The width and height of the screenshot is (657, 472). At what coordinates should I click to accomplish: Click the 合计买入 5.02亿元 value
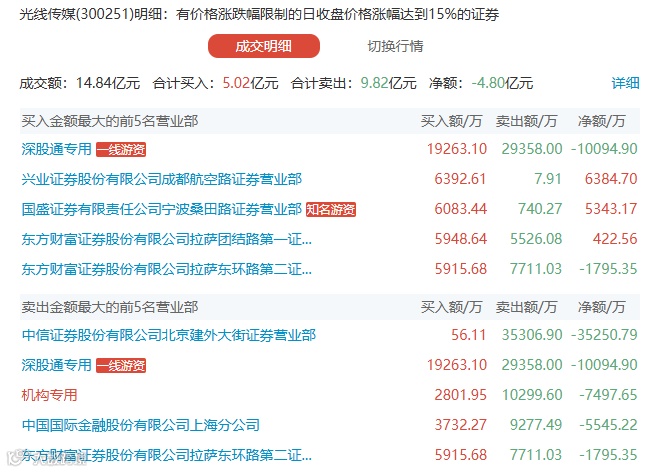point(250,83)
